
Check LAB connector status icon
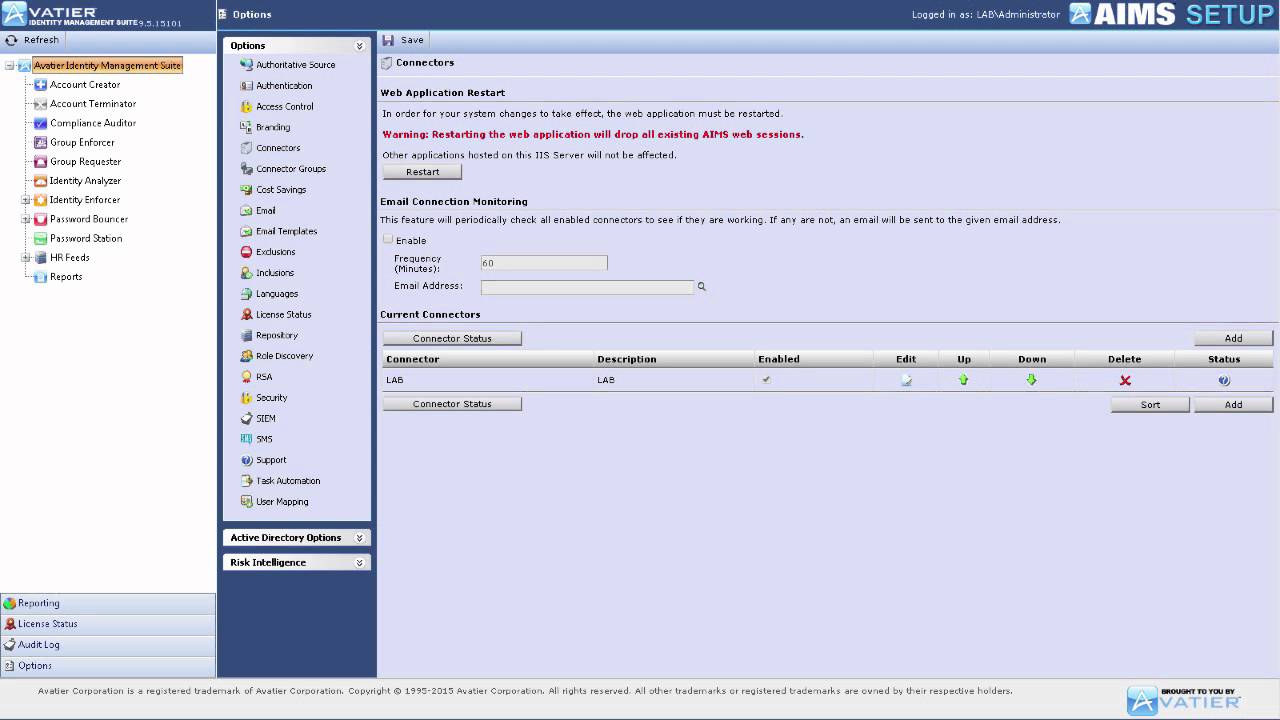pos(1224,380)
